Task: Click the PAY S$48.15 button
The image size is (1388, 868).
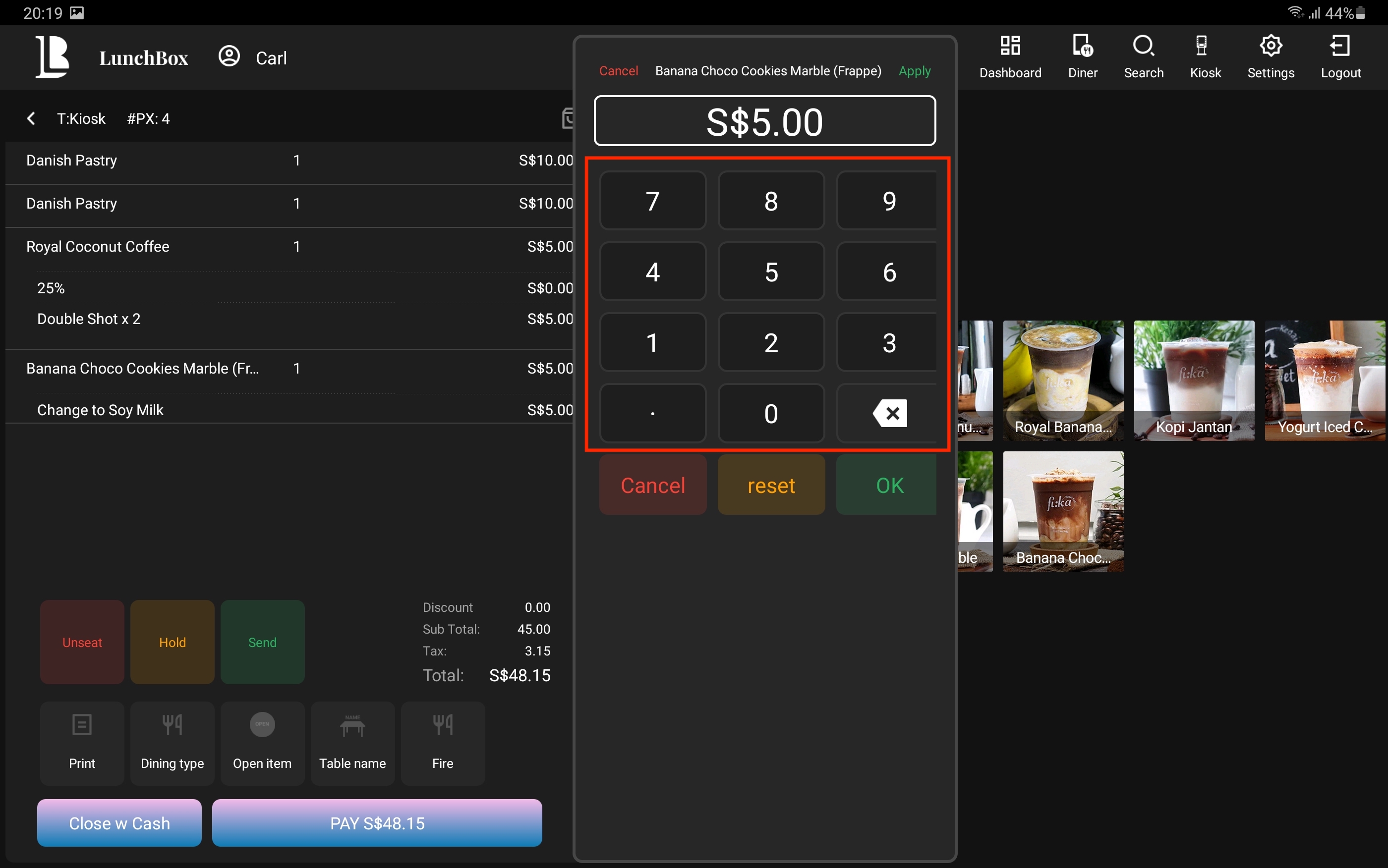Action: 377,822
